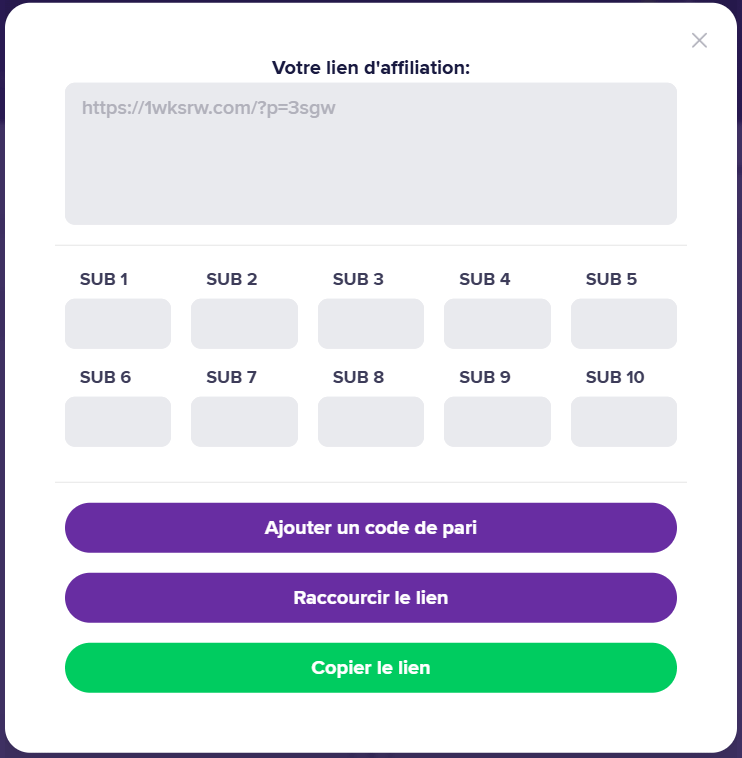Activate the SUB 4 text field
This screenshot has height=758, width=742.
(497, 324)
